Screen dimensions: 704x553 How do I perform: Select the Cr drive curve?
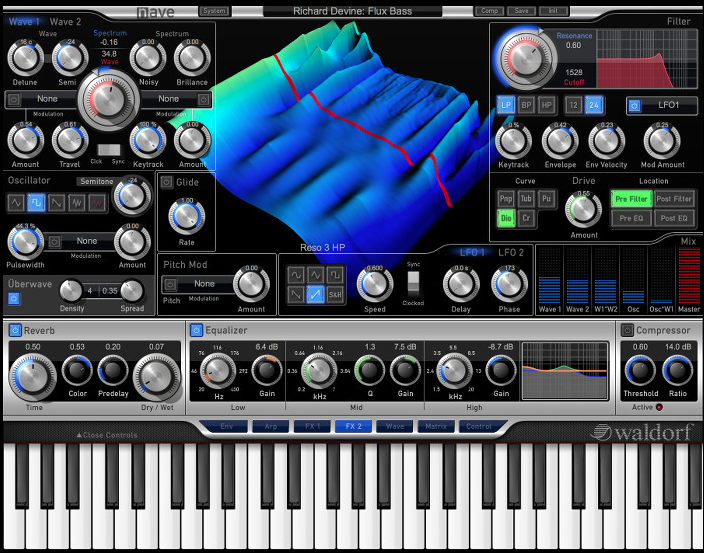pos(526,219)
